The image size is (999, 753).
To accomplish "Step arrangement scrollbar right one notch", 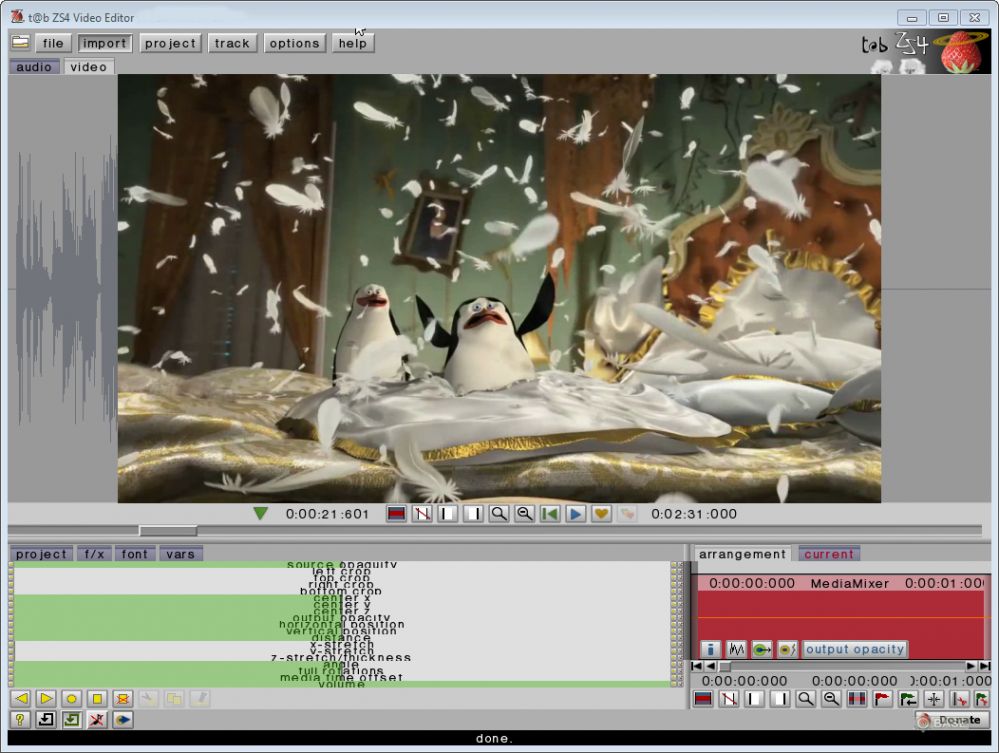I will tap(971, 666).
